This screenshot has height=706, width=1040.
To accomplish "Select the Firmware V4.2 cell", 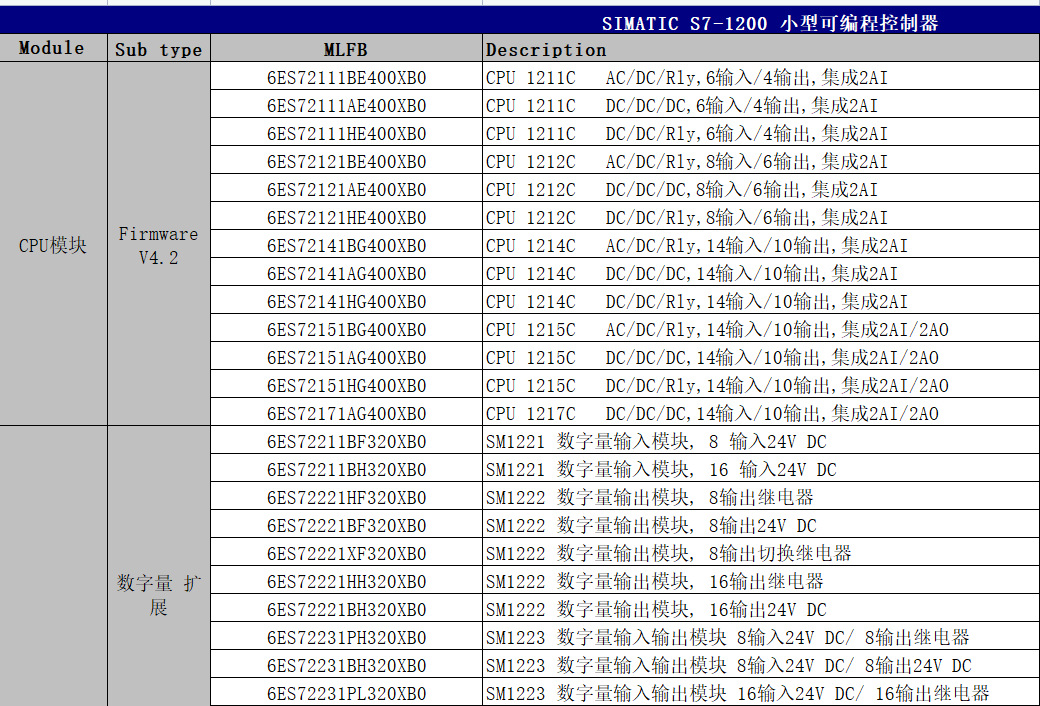I will click(159, 245).
